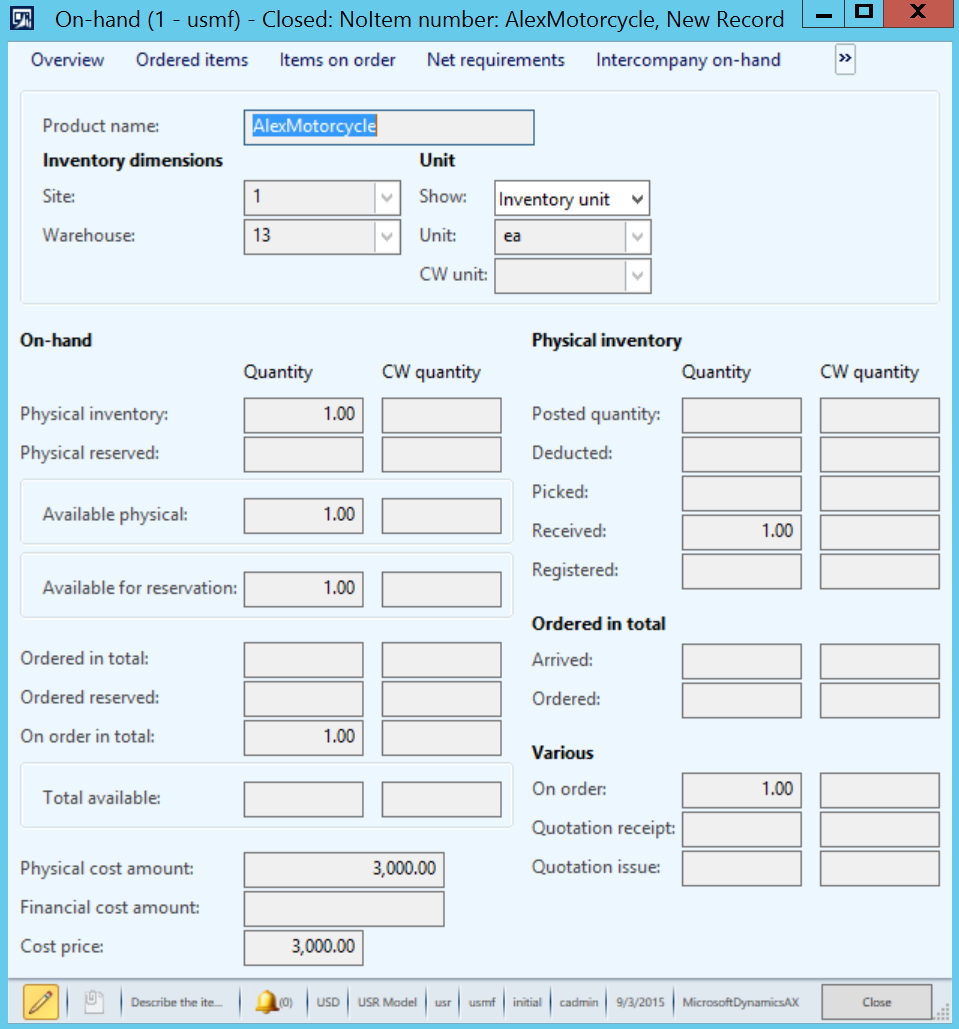Click the usr layer status bar entry
Image resolution: width=959 pixels, height=1029 pixels.
tap(443, 1002)
